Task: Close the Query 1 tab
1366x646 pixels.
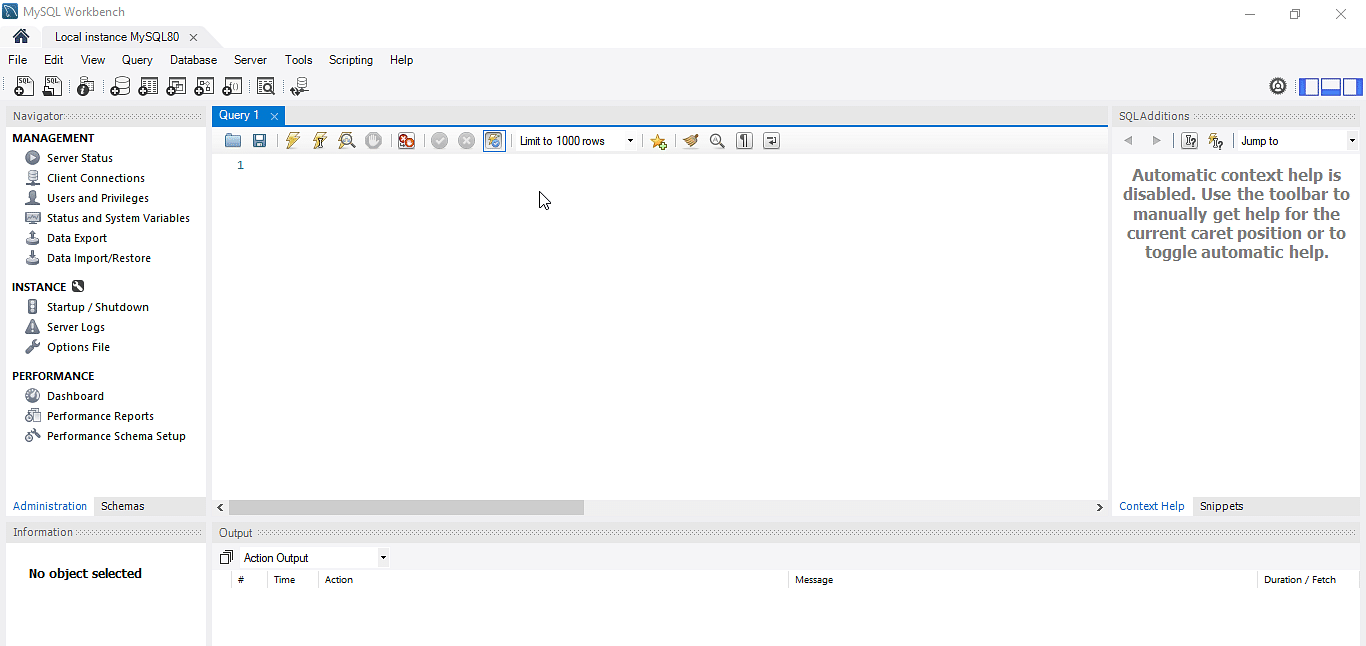Action: [274, 116]
